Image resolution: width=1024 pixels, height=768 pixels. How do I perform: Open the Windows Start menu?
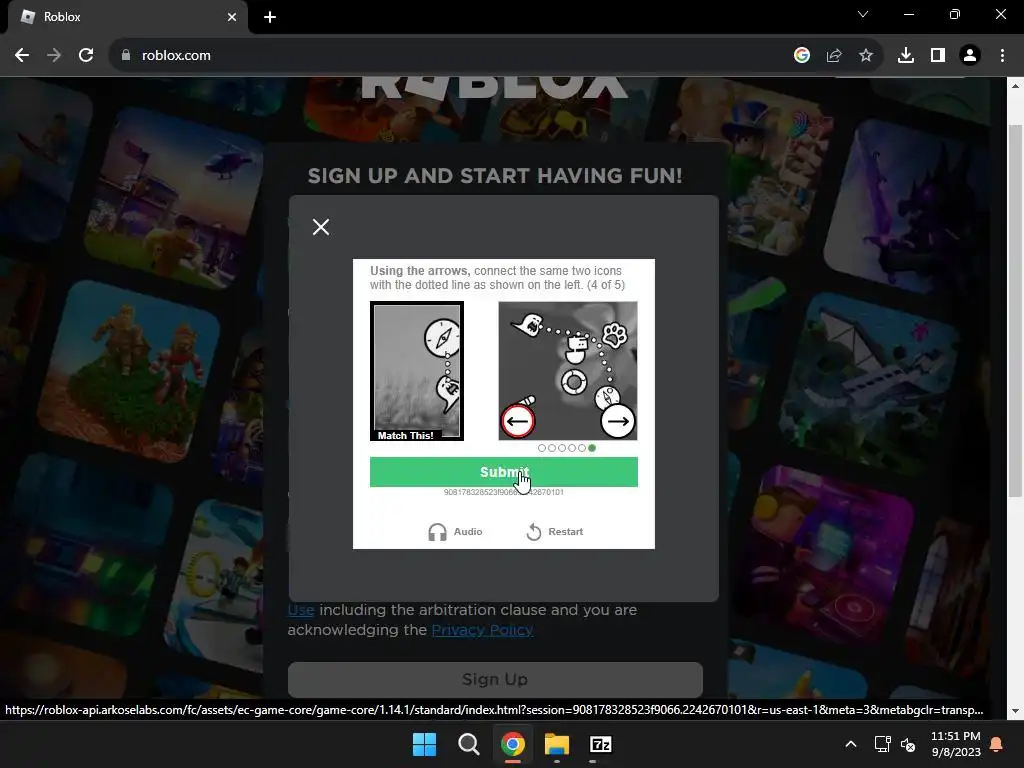pos(424,744)
